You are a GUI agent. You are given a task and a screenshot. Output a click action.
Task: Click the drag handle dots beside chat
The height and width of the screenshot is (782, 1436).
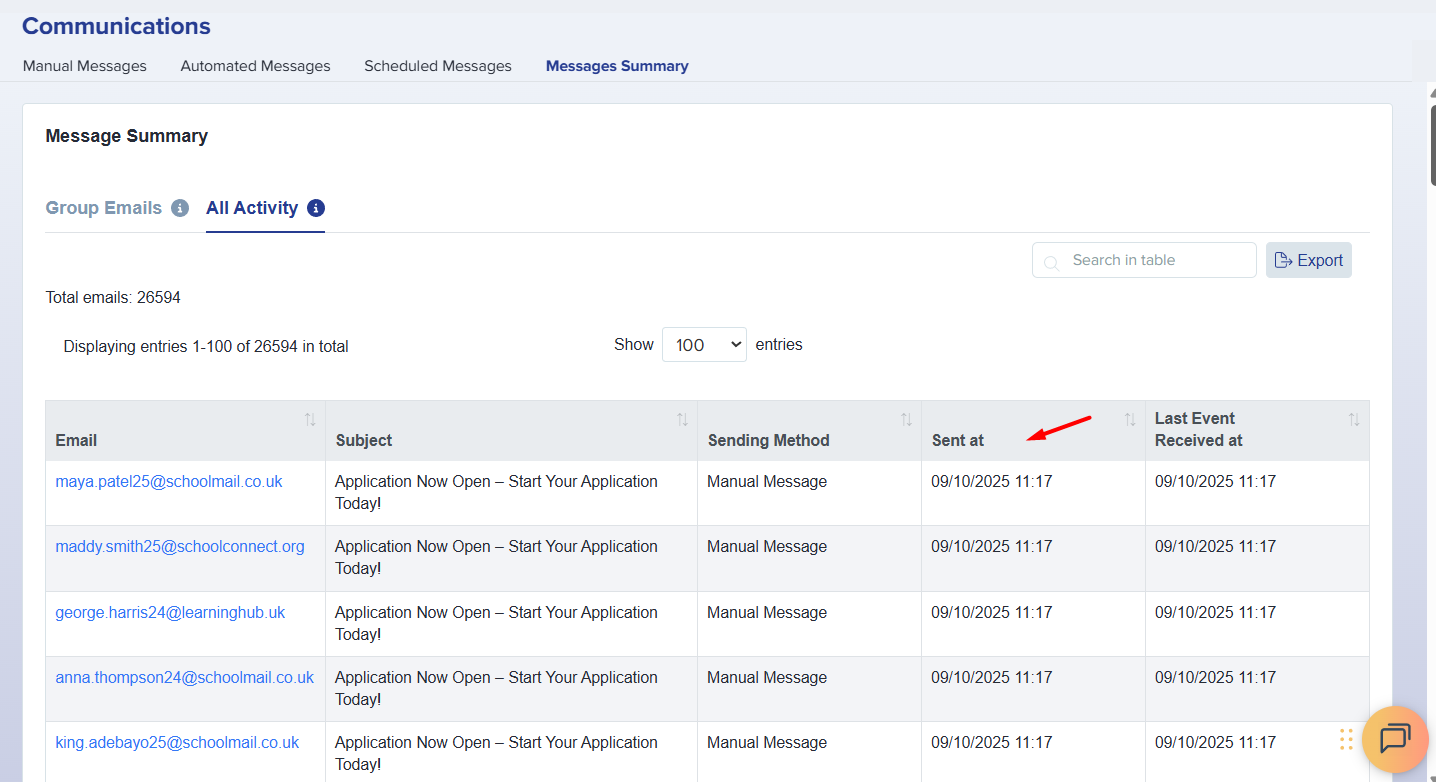click(1346, 740)
